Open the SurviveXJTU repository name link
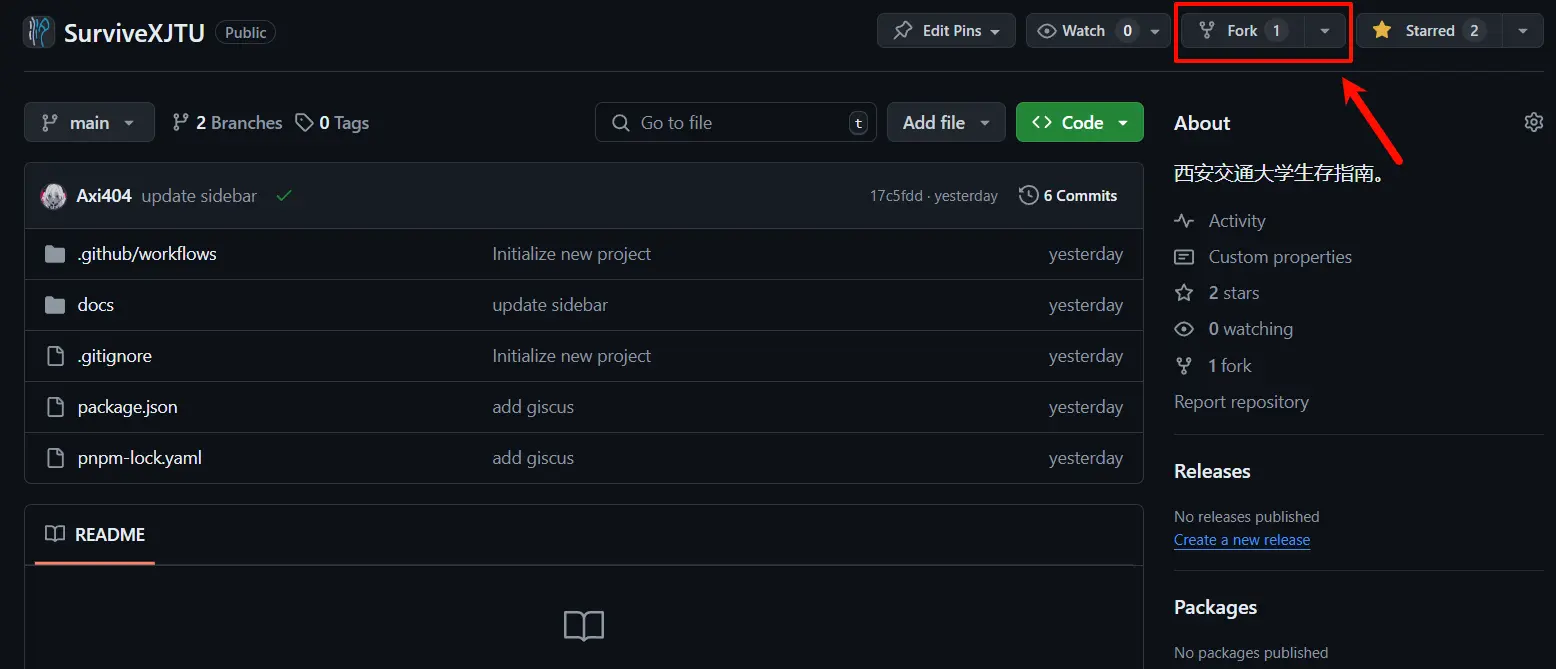This screenshot has height=669, width=1556. [x=134, y=33]
